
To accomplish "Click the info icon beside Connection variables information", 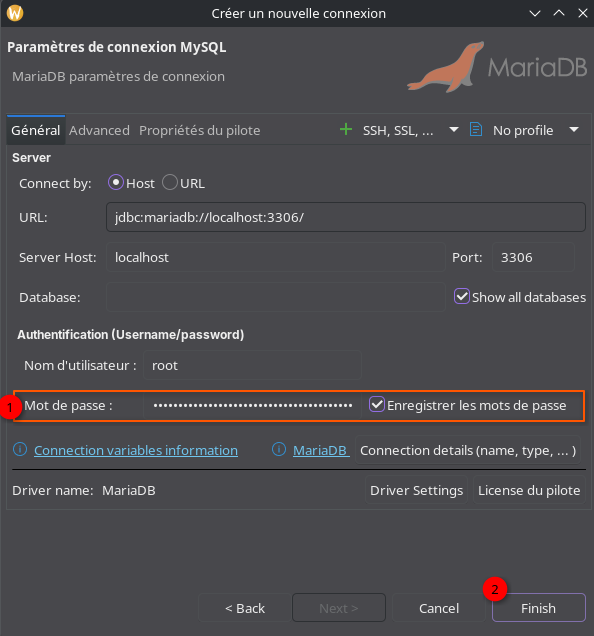I will pos(20,449).
